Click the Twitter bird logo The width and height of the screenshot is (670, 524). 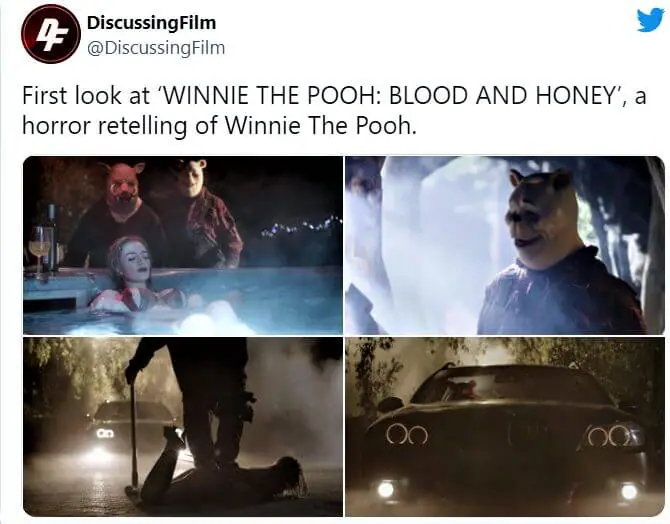click(650, 21)
